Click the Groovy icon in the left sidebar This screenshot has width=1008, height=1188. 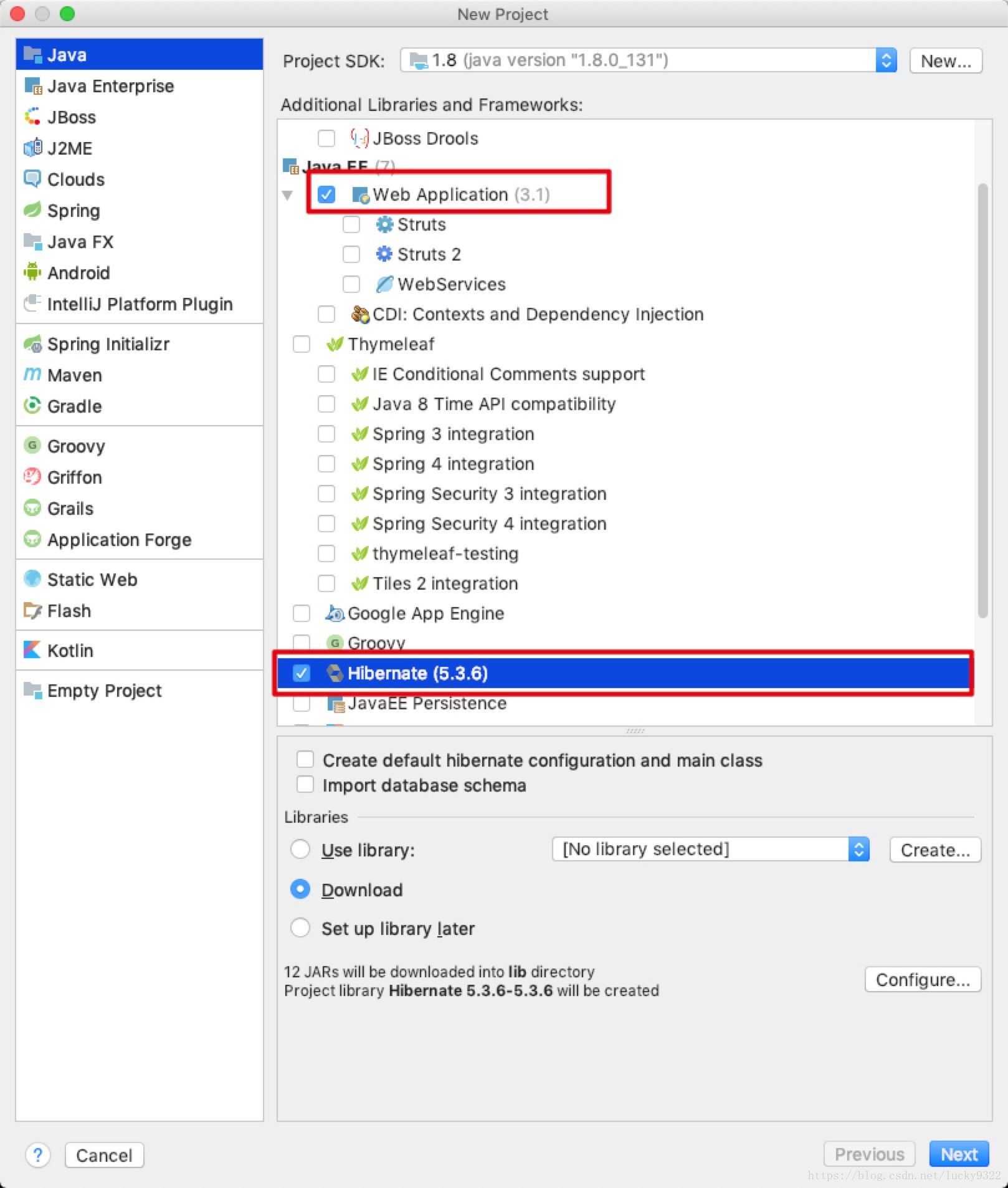pyautogui.click(x=32, y=446)
